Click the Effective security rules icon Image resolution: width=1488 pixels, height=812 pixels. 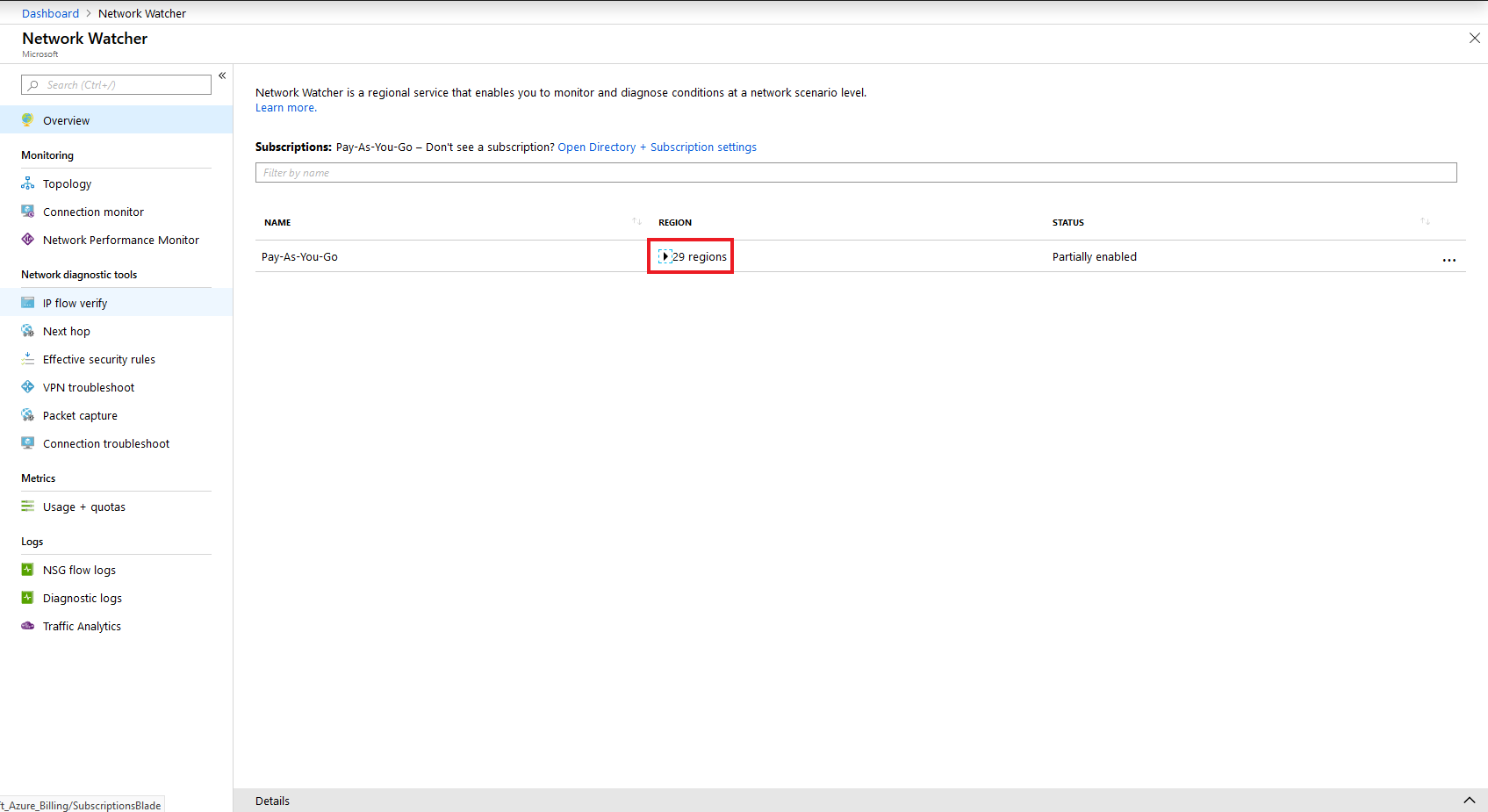[28, 359]
